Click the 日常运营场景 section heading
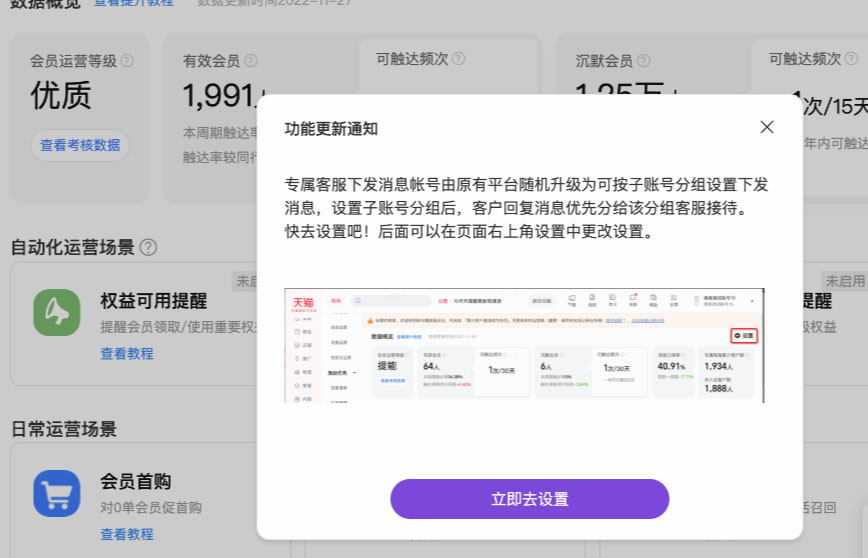The width and height of the screenshot is (868, 558). click(64, 428)
